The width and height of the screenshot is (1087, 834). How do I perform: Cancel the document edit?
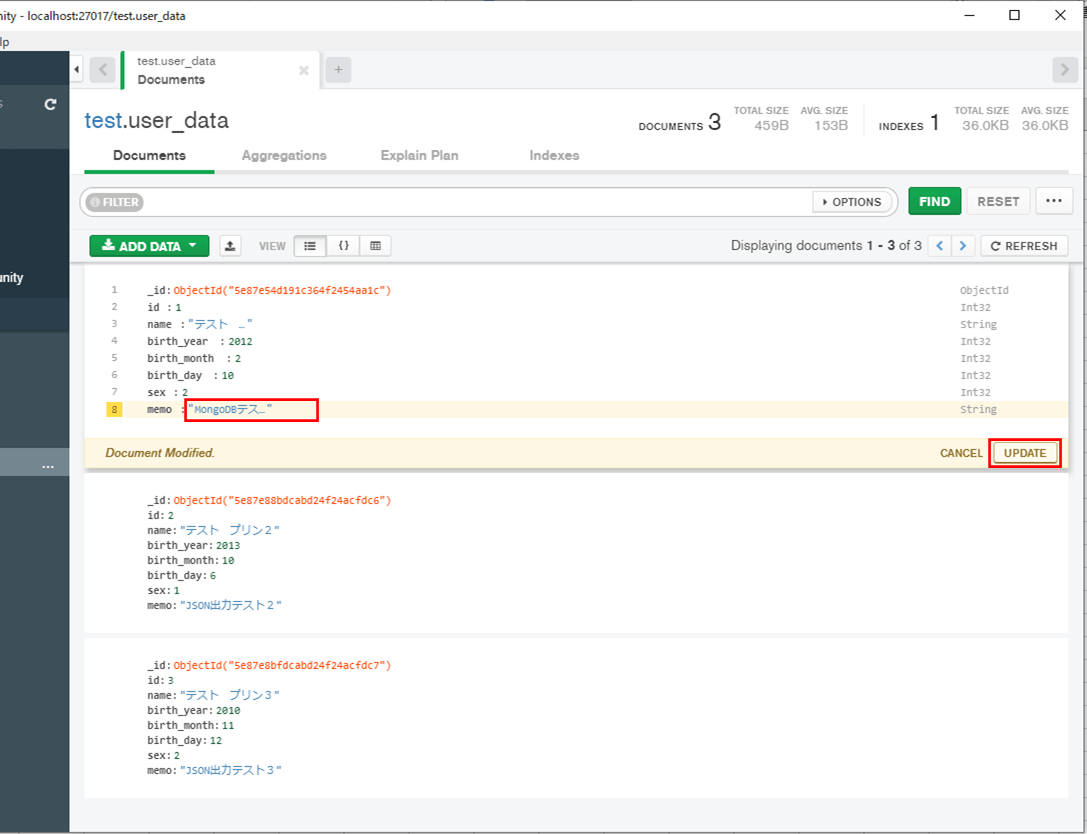click(x=960, y=452)
